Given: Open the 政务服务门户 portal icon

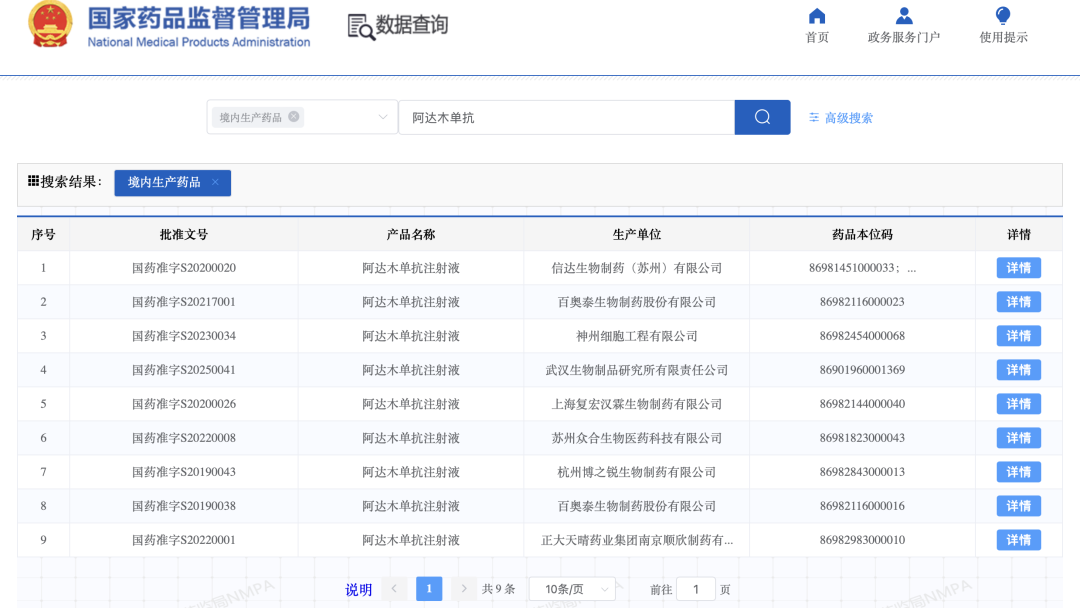Looking at the screenshot, I should point(904,16).
